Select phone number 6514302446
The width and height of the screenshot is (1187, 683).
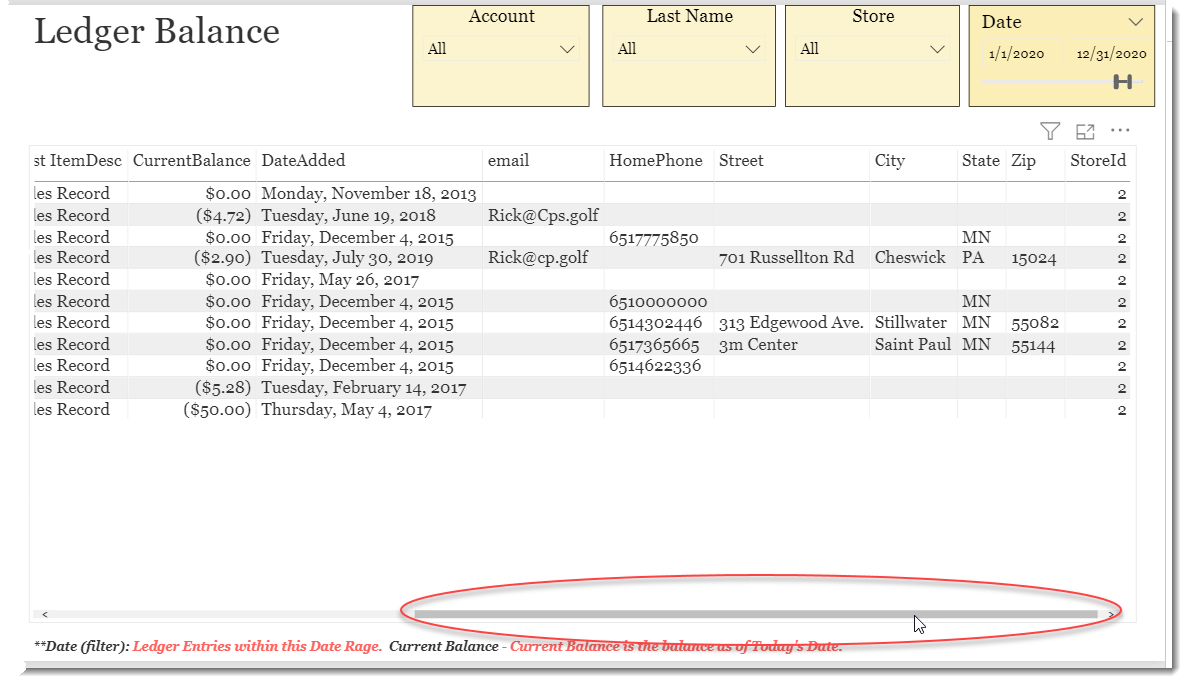pos(655,323)
